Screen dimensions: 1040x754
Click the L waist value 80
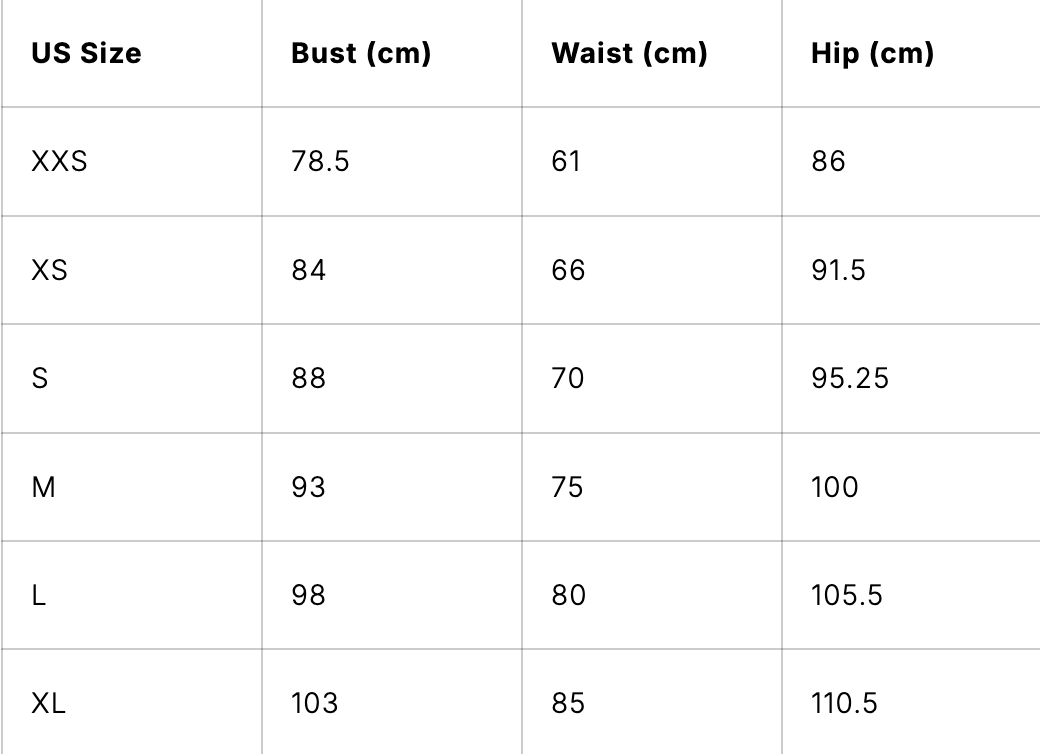pos(568,596)
